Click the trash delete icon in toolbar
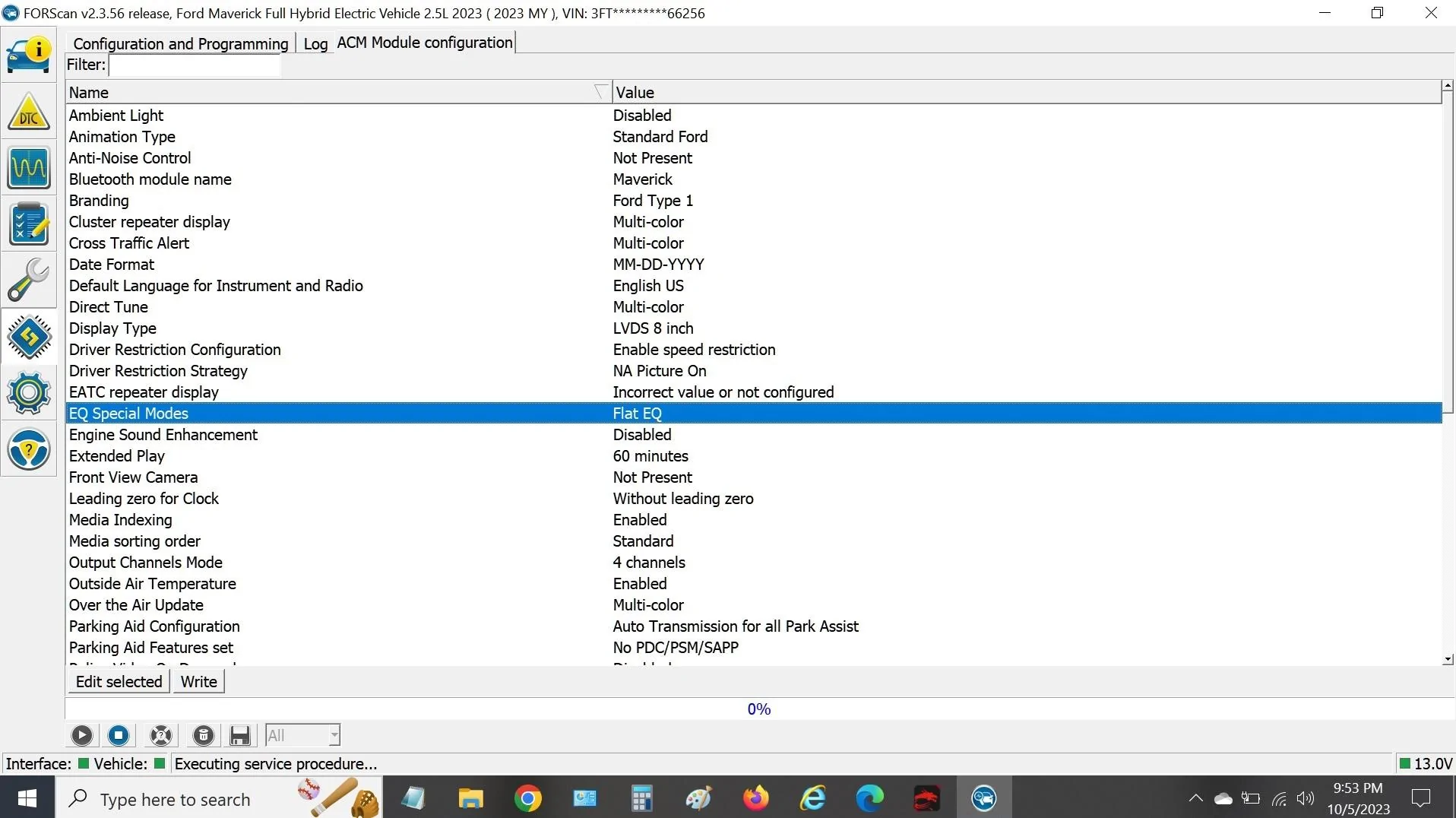 pos(204,735)
